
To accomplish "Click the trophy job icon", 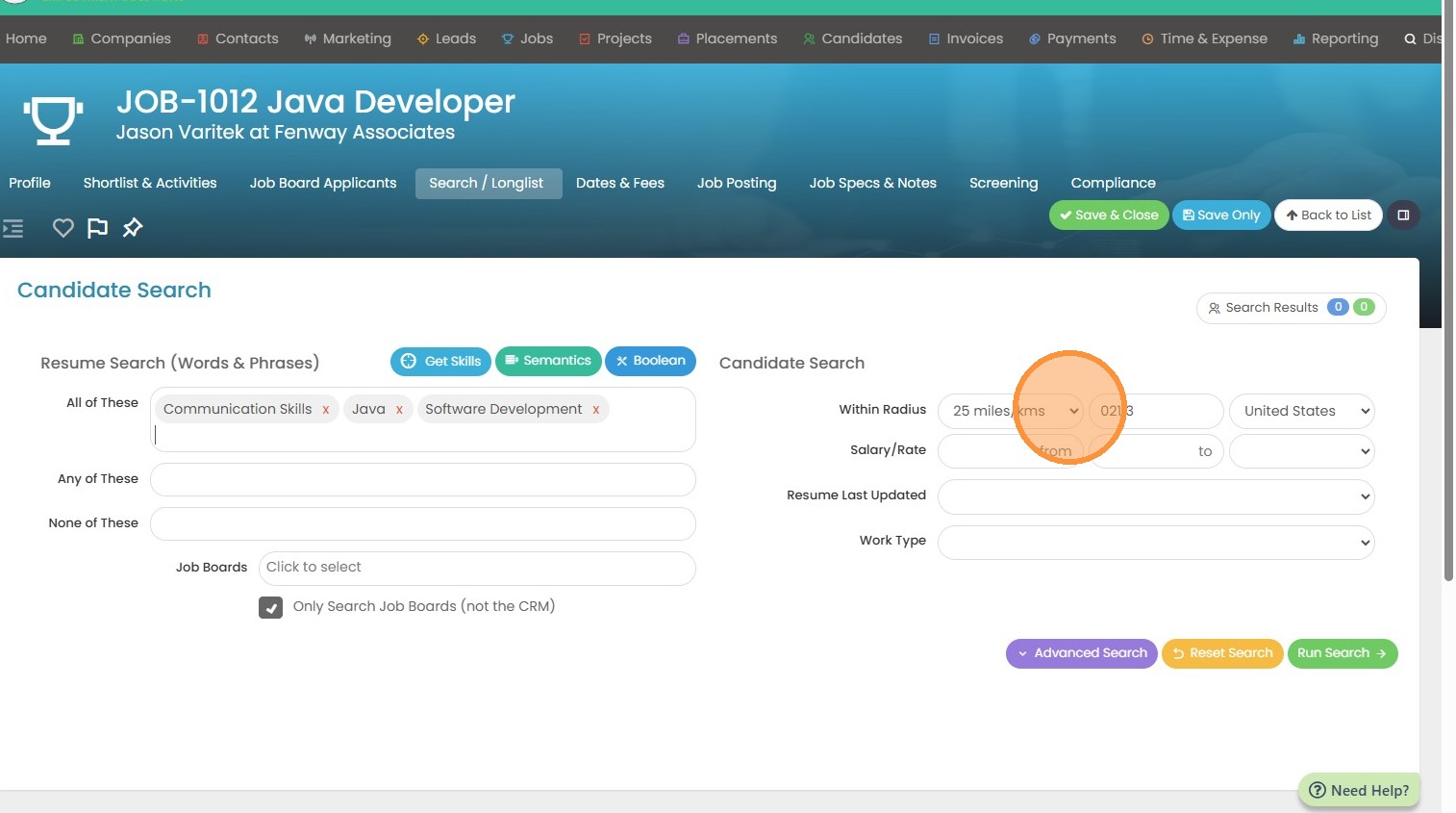I will coord(53,119).
